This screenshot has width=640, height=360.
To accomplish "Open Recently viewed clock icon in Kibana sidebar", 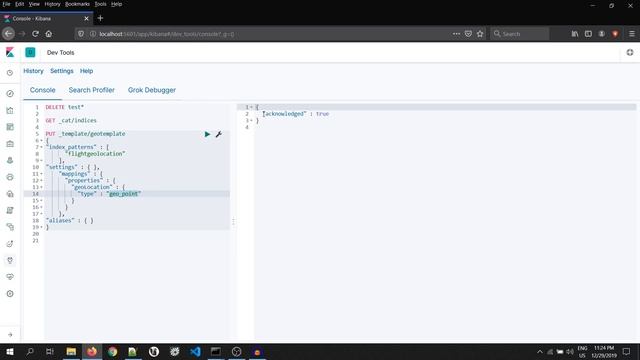I will coord(10,73).
